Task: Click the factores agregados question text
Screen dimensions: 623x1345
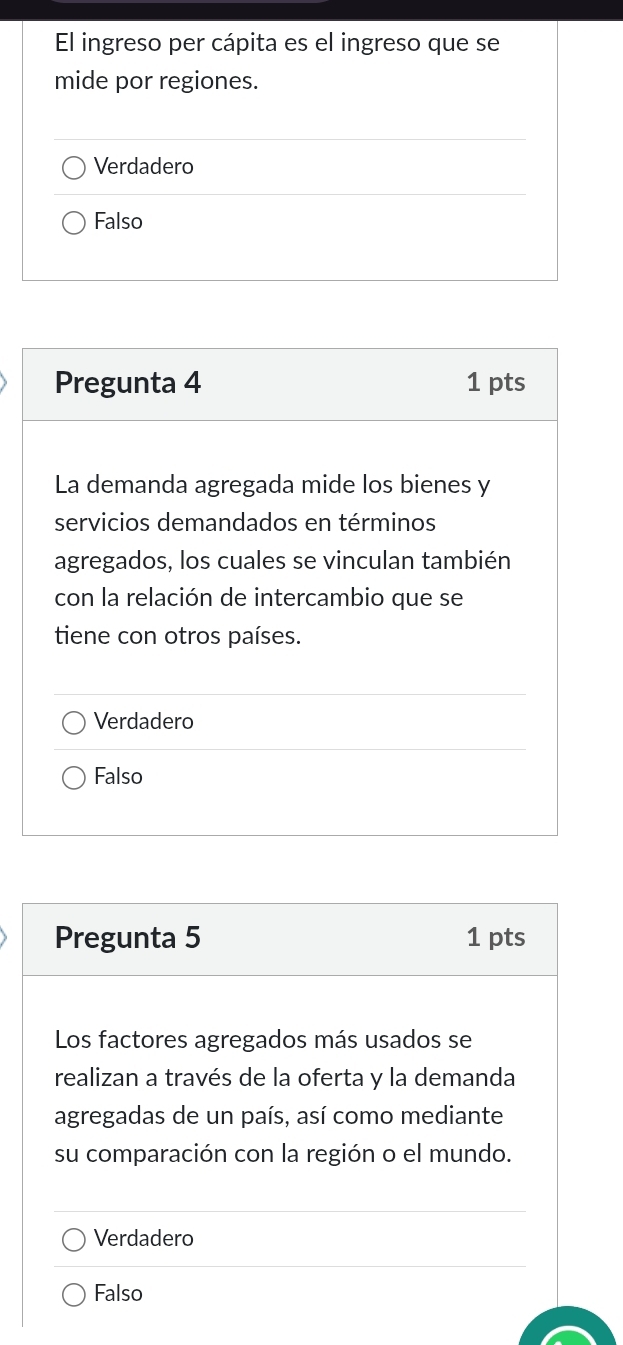Action: [x=285, y=1096]
